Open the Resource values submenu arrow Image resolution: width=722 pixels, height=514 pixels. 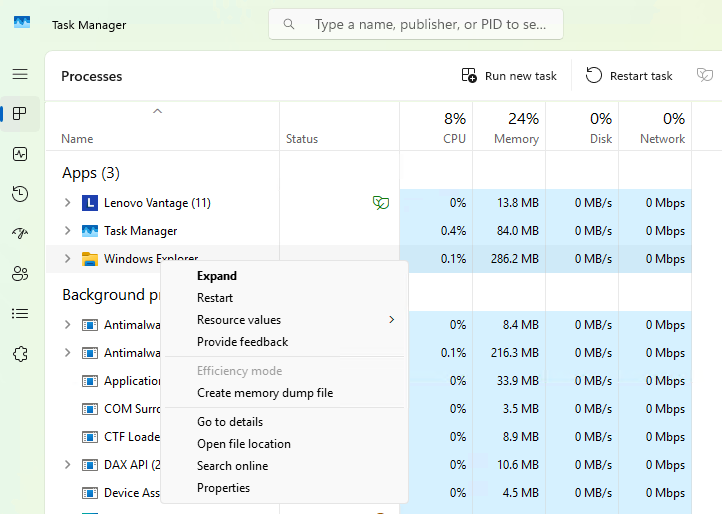(x=392, y=320)
